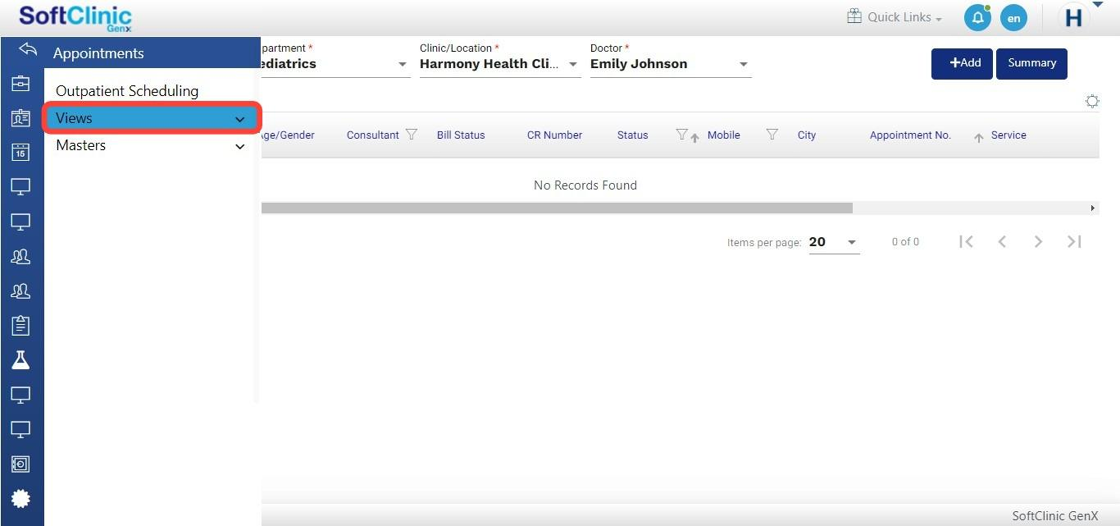Click filter icon next to Consultant column

click(411, 134)
